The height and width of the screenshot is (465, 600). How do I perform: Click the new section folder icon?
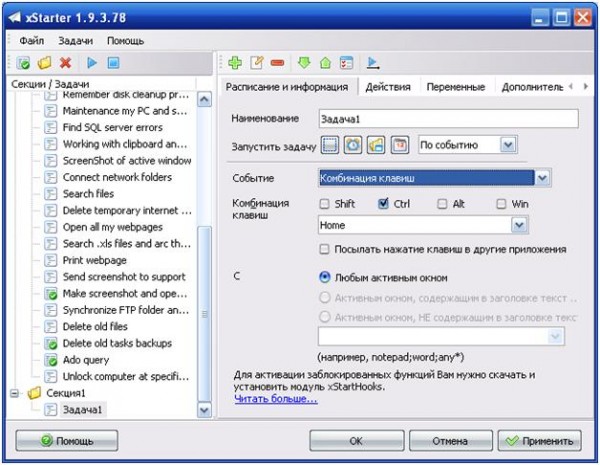(x=44, y=63)
